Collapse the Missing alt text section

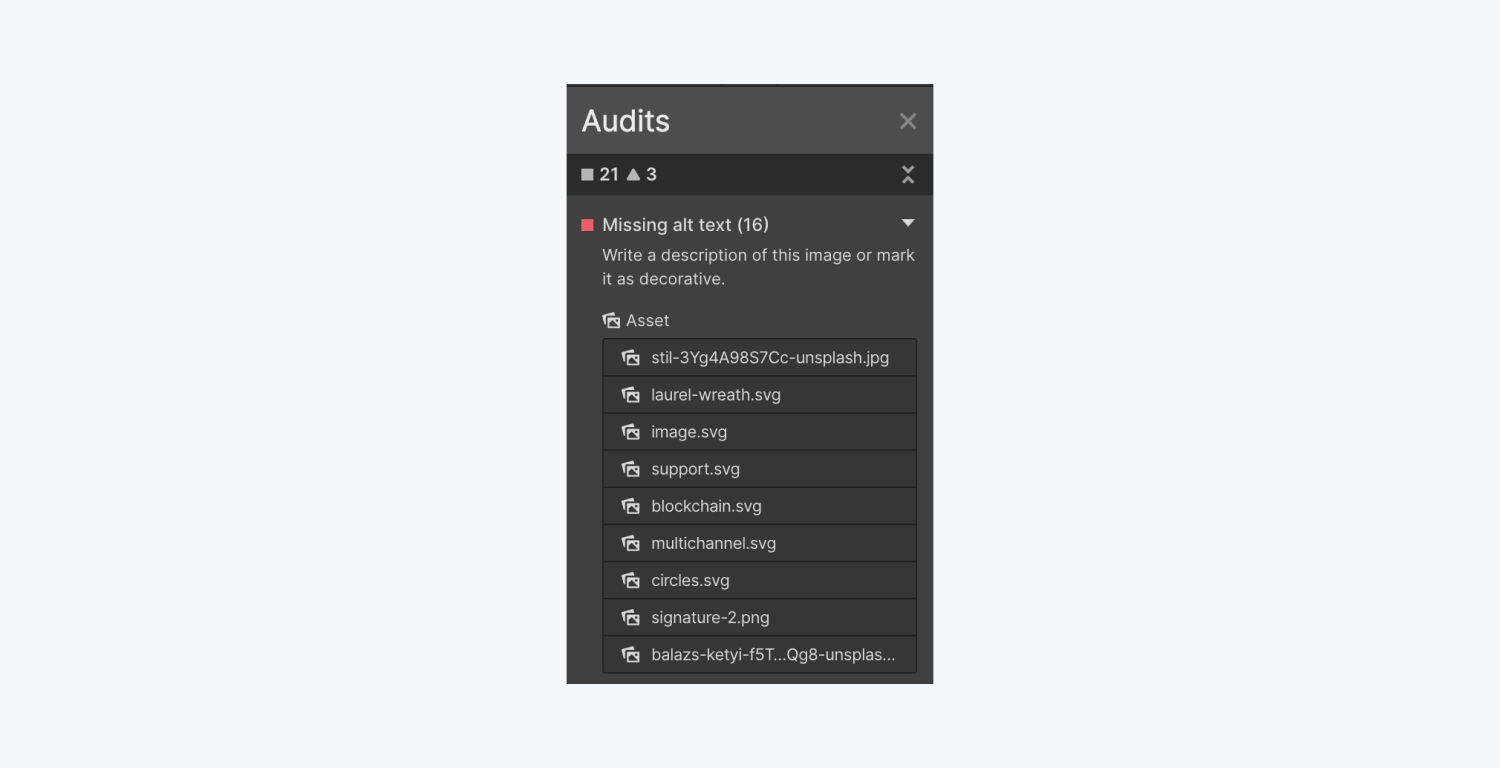point(907,224)
